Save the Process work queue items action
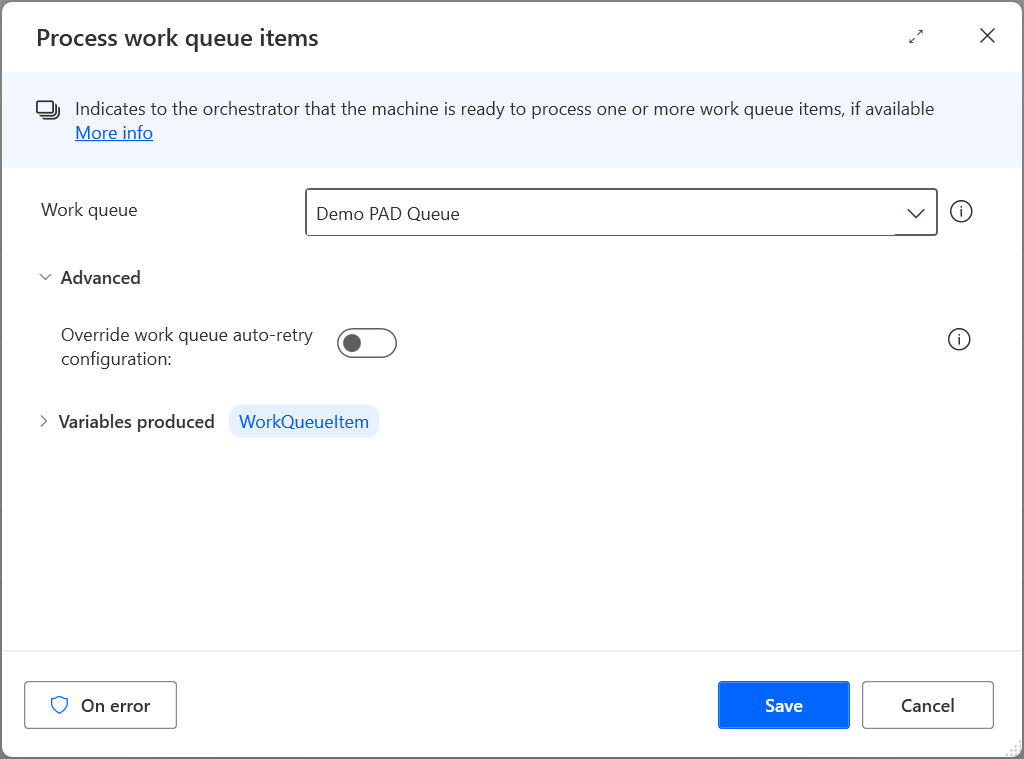This screenshot has width=1024, height=759. (783, 705)
